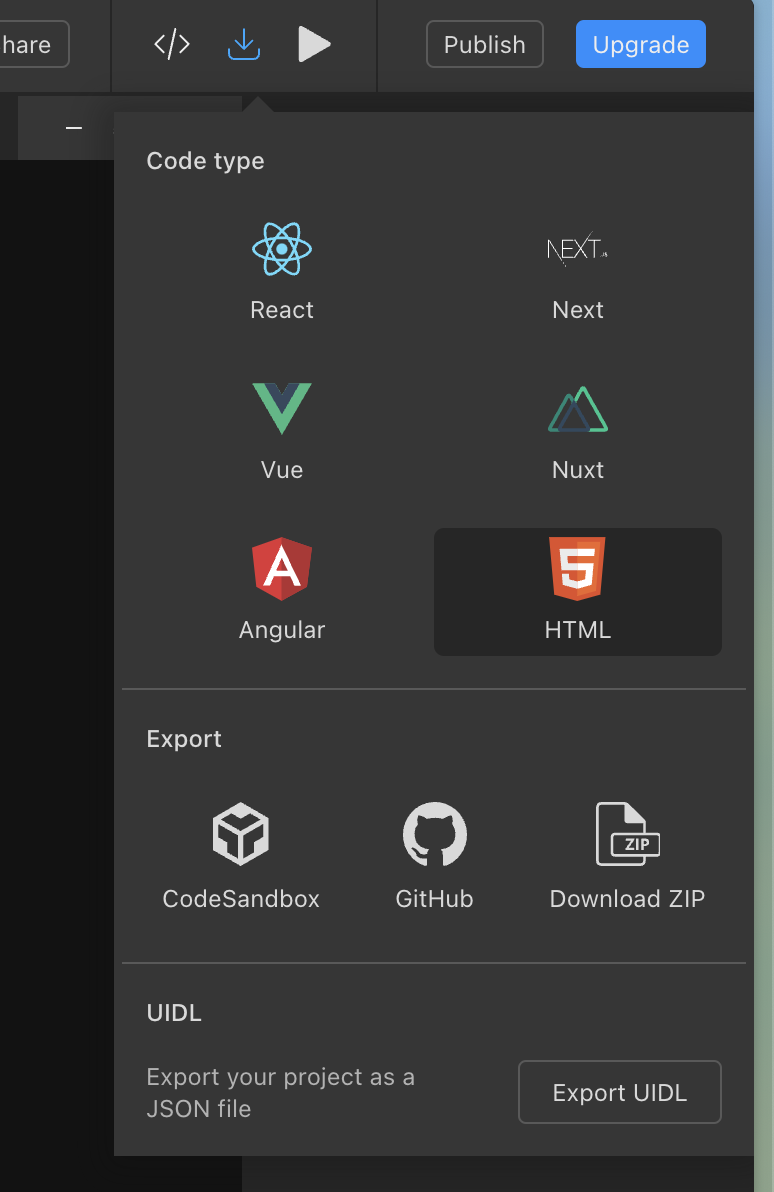Select React code type

282,271
